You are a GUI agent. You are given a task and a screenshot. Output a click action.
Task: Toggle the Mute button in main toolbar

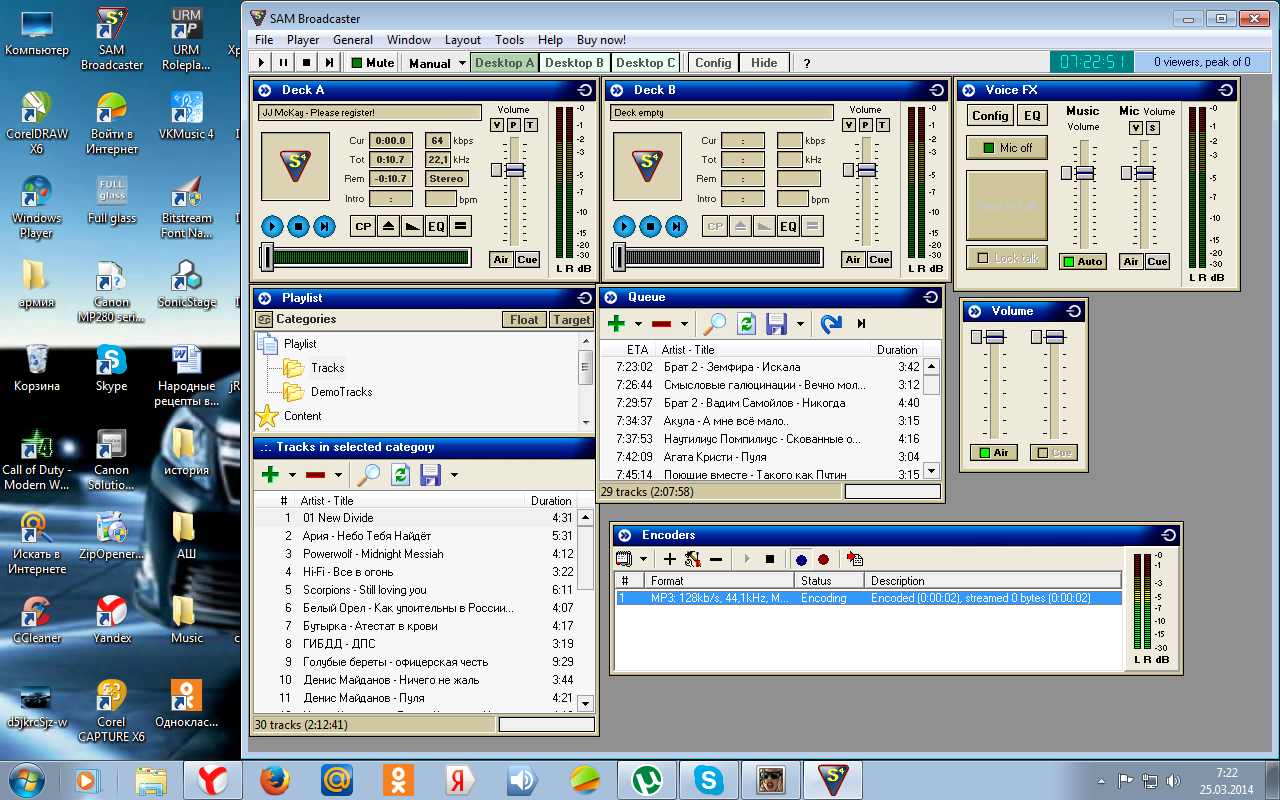(372, 63)
